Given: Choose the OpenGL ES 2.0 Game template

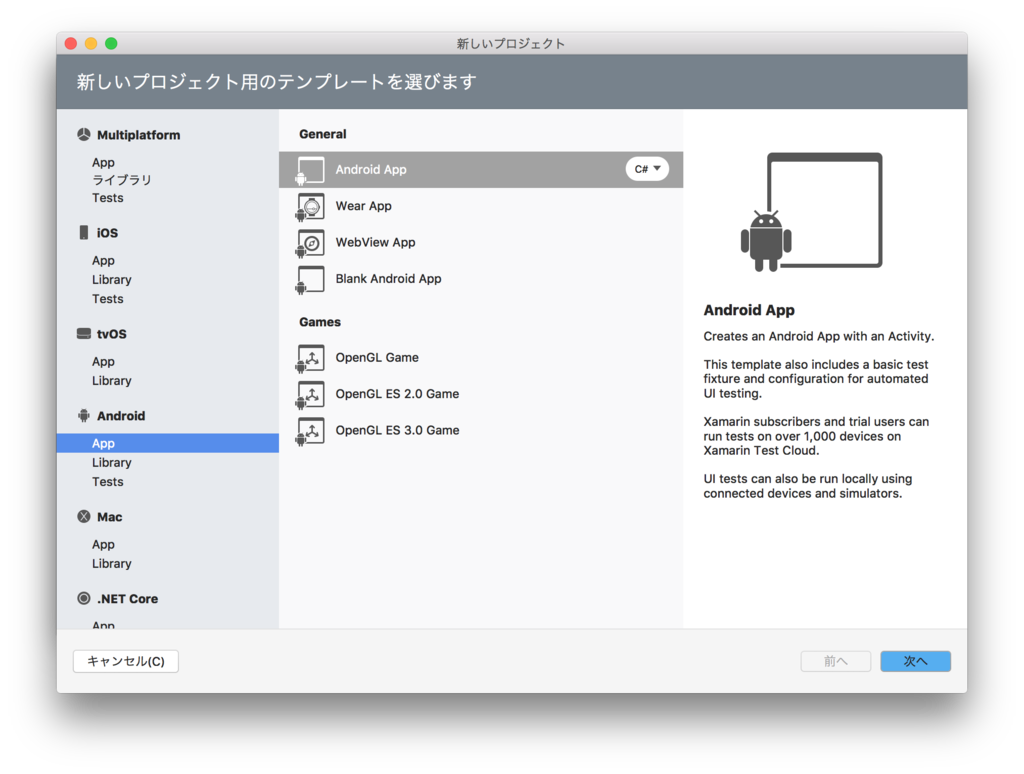Looking at the screenshot, I should click(481, 394).
